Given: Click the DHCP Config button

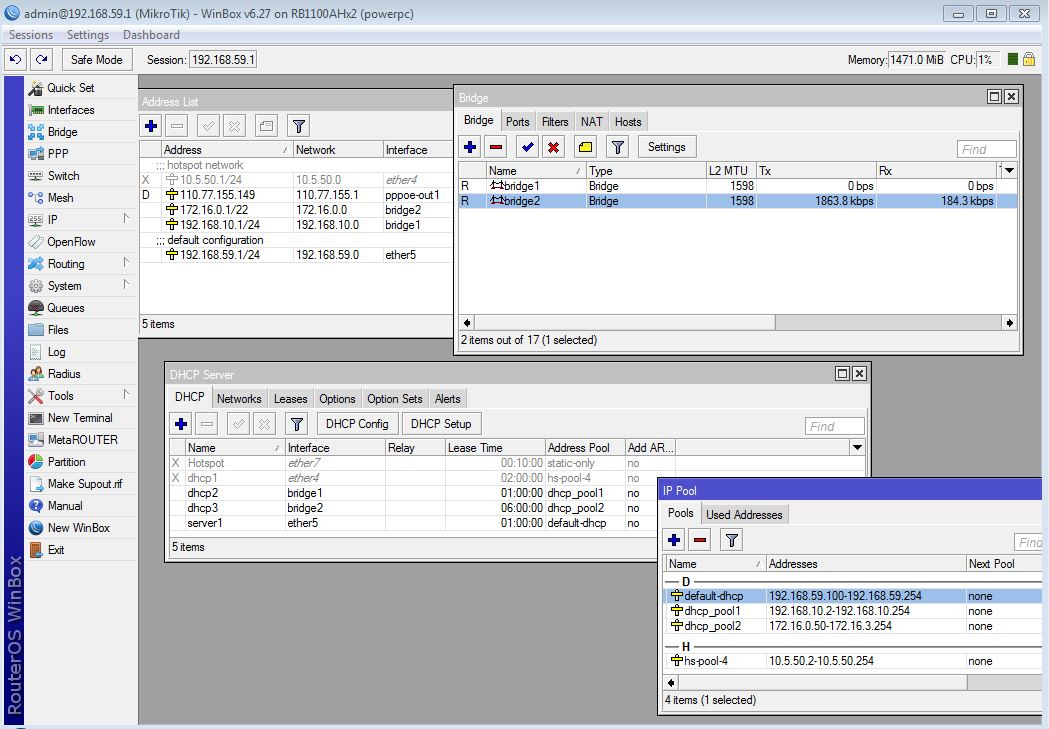Looking at the screenshot, I should pos(357,423).
